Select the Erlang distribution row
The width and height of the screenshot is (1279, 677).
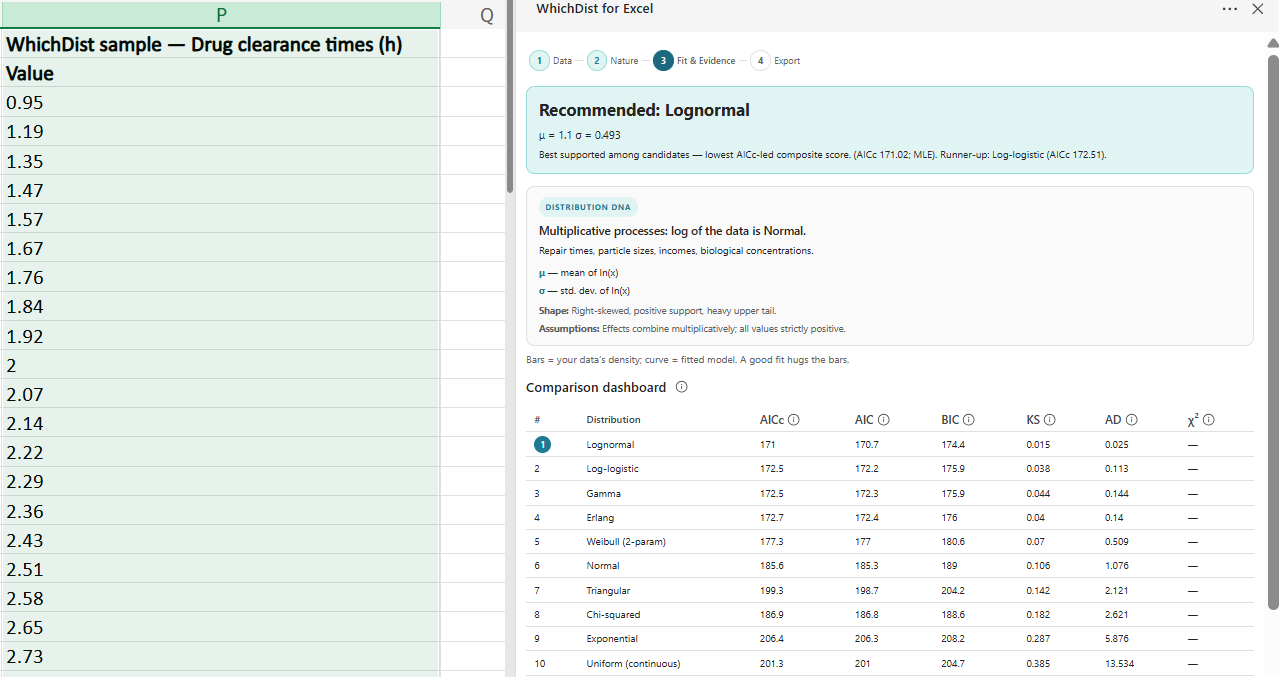[890, 517]
